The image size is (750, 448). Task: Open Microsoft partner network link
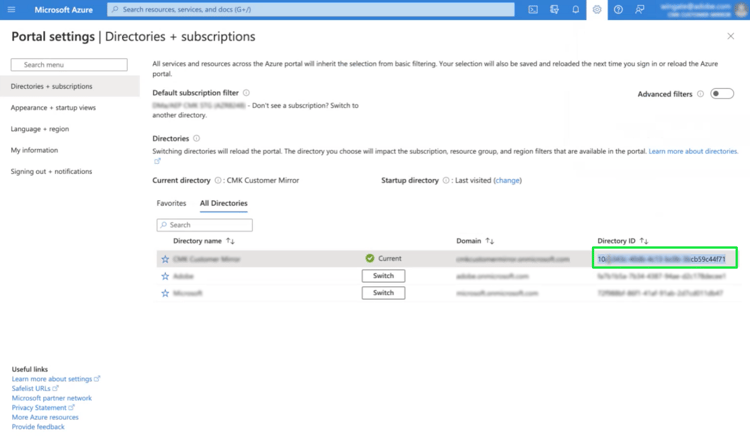click(x=52, y=398)
